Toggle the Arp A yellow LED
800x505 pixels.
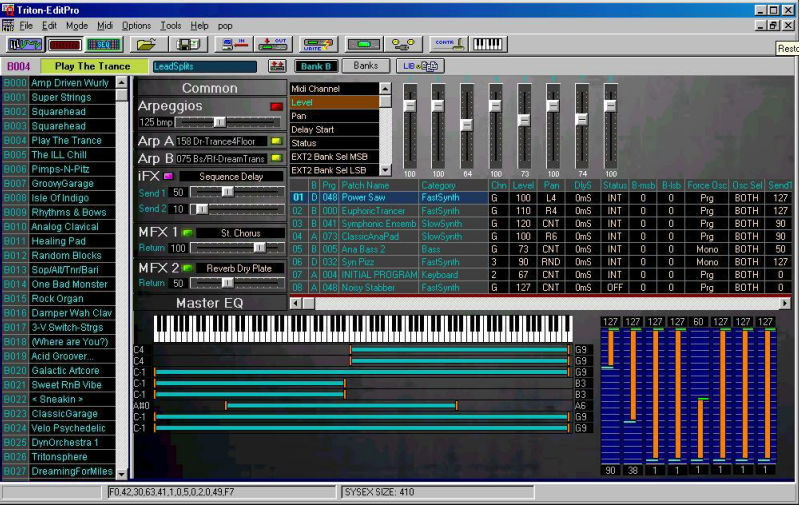276,142
